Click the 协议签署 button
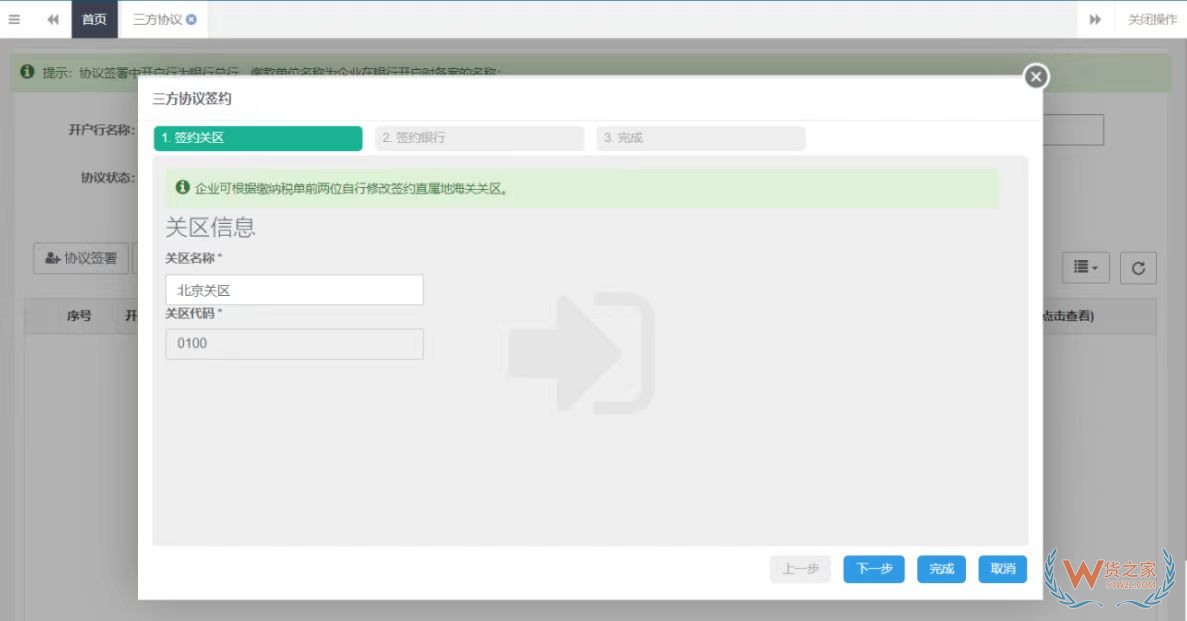The width and height of the screenshot is (1187, 621). click(81, 258)
